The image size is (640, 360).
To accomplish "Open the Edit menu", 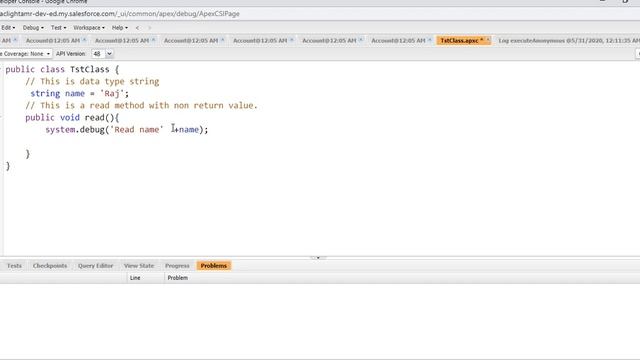I will point(8,28).
